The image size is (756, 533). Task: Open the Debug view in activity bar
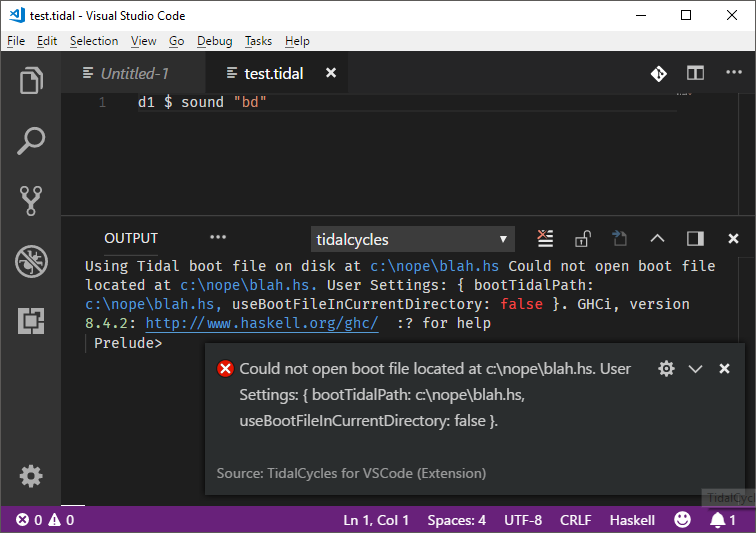pos(31,261)
